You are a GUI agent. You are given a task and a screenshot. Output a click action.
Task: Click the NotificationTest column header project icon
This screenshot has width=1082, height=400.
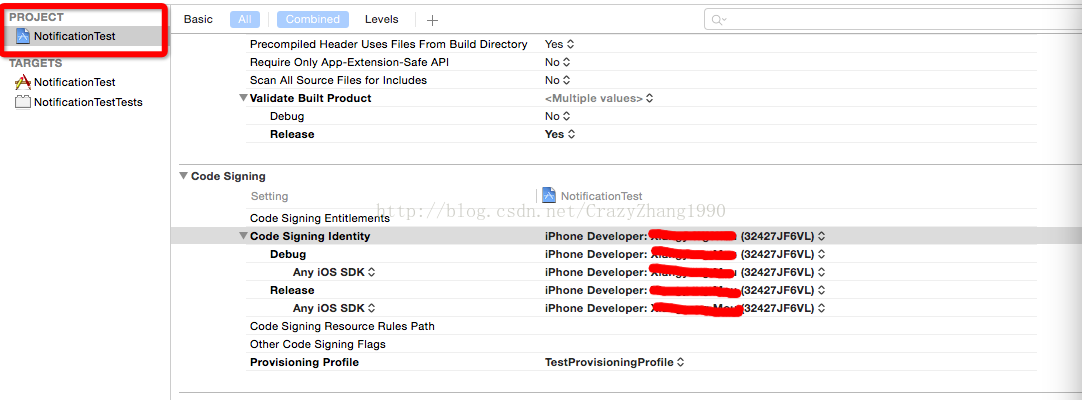click(549, 196)
